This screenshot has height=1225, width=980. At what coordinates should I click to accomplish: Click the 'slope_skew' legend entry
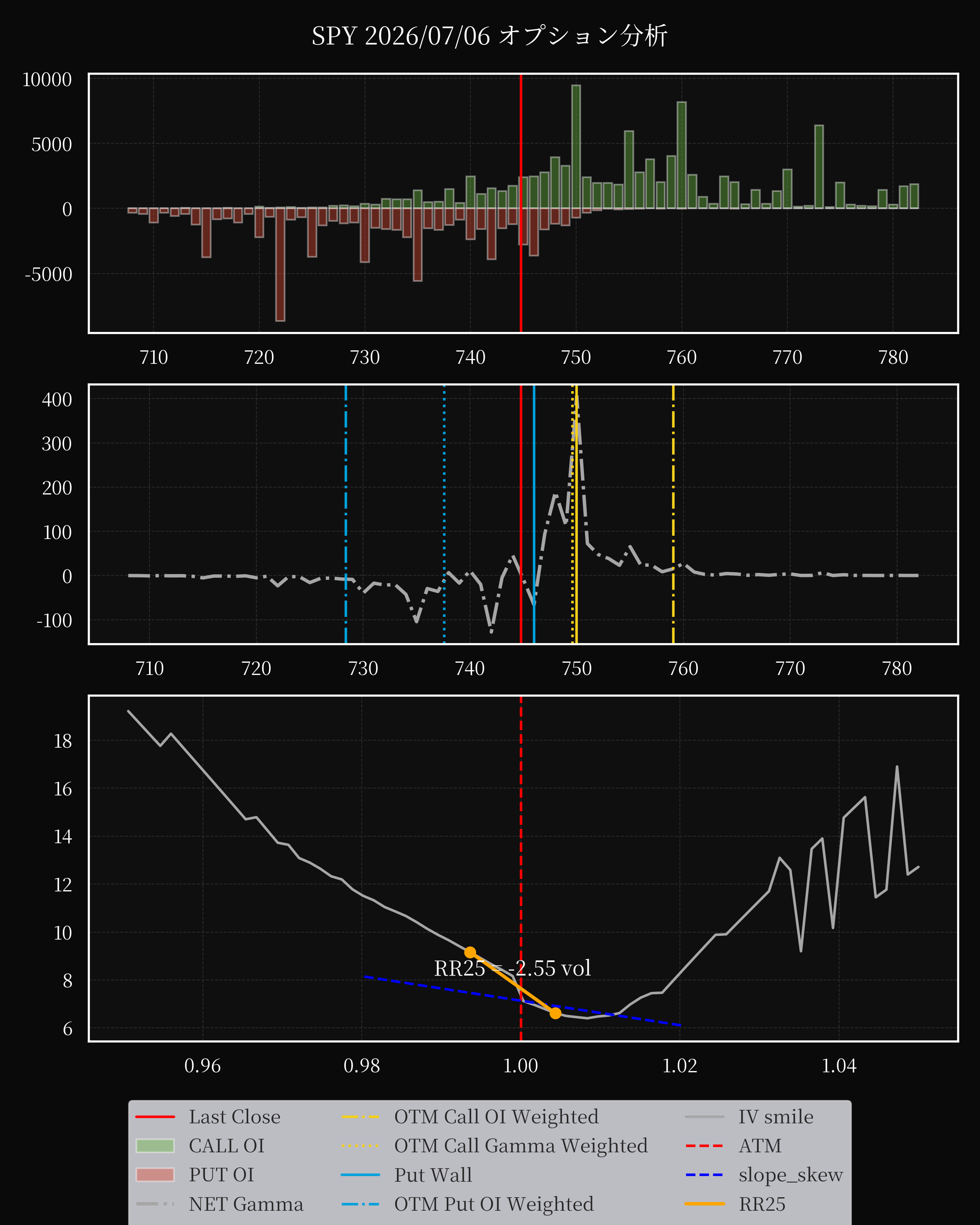tap(764, 1175)
